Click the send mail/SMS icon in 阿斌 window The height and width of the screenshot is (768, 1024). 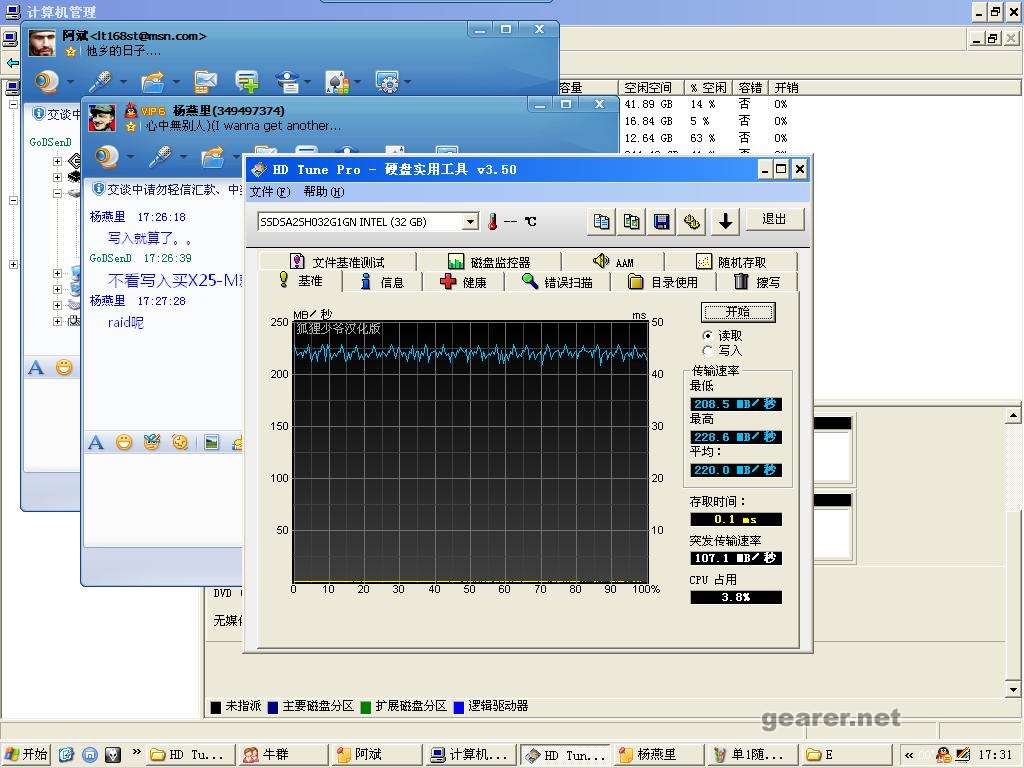coord(206,82)
